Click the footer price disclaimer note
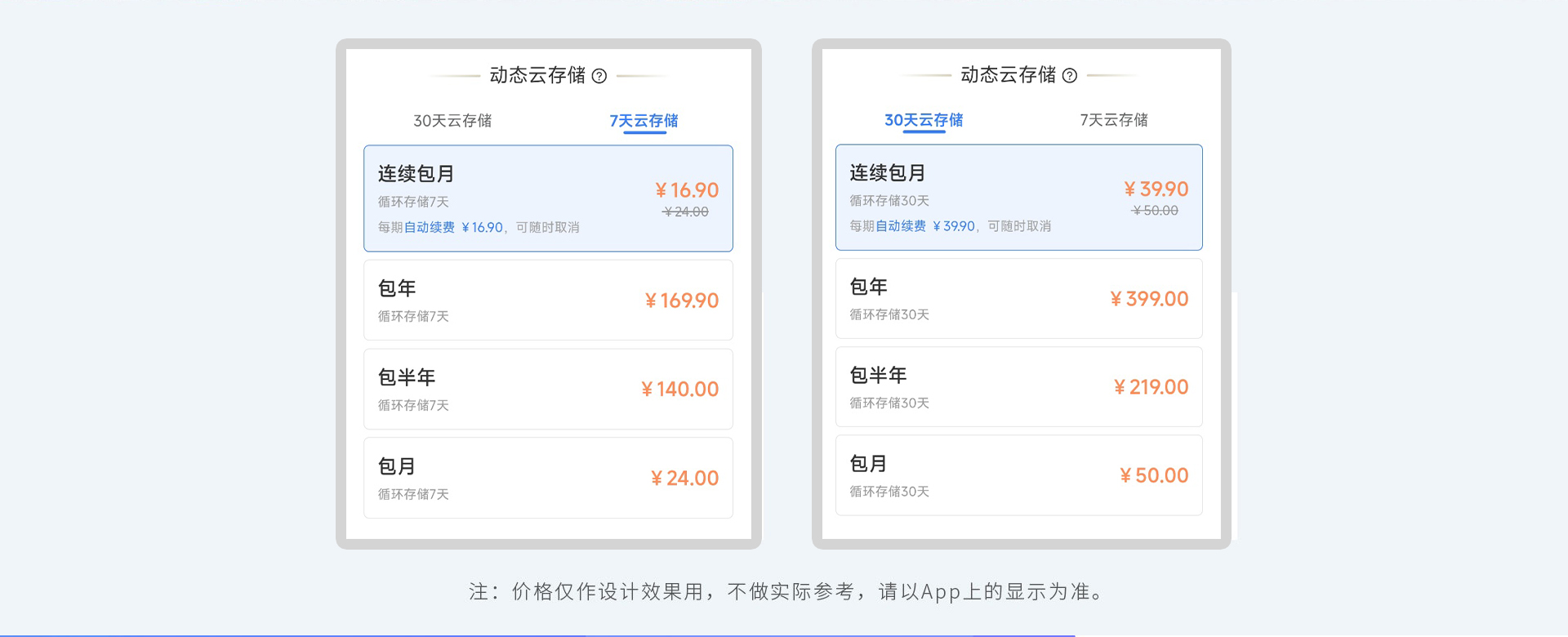This screenshot has height=637, width=1568. pos(786,592)
